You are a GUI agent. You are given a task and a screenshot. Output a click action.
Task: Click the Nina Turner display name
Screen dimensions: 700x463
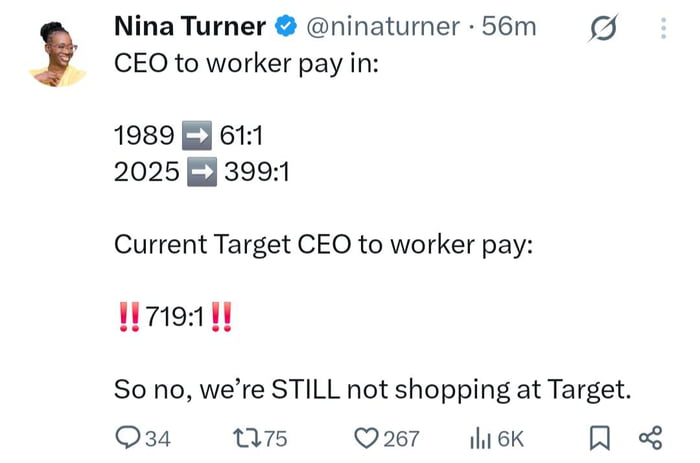point(188,27)
